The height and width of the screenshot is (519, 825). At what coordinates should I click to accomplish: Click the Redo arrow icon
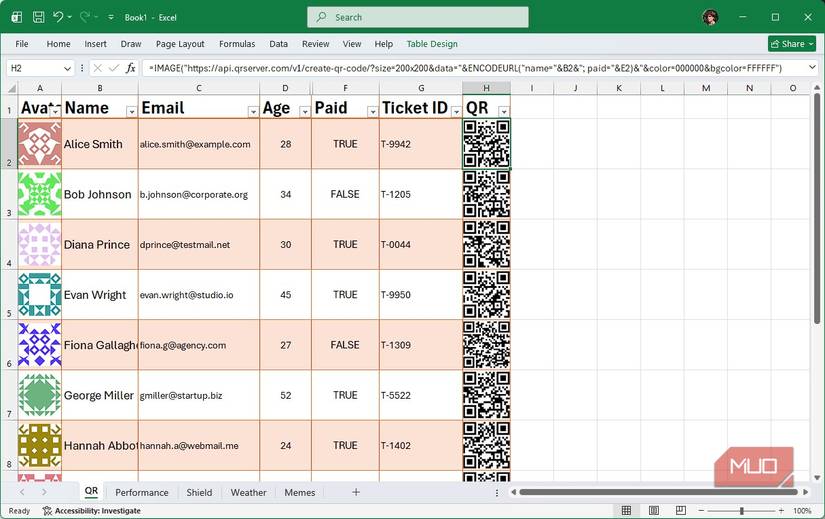[x=85, y=17]
